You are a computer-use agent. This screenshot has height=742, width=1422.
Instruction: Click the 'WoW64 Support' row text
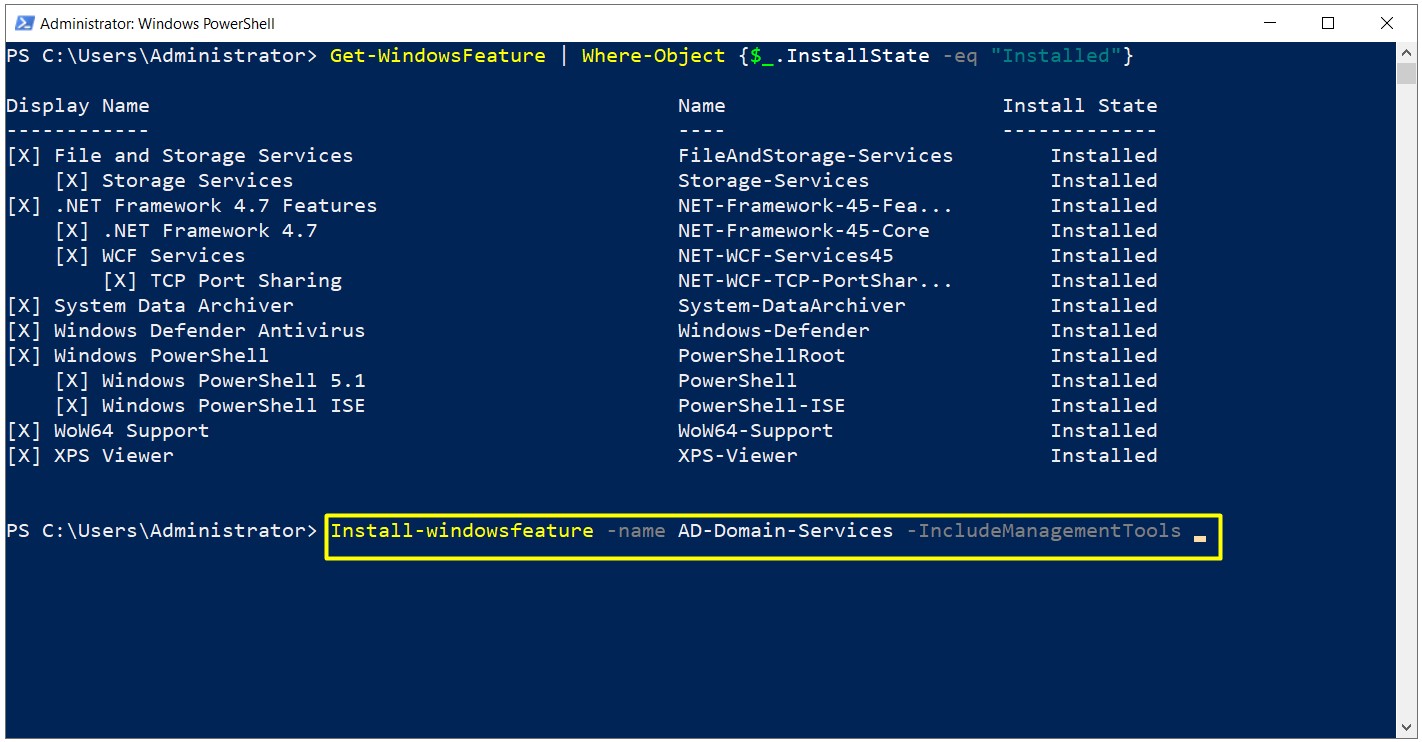pyautogui.click(x=132, y=431)
